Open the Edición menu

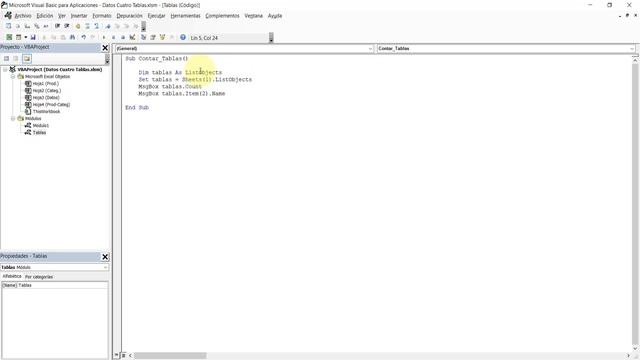pyautogui.click(x=44, y=16)
